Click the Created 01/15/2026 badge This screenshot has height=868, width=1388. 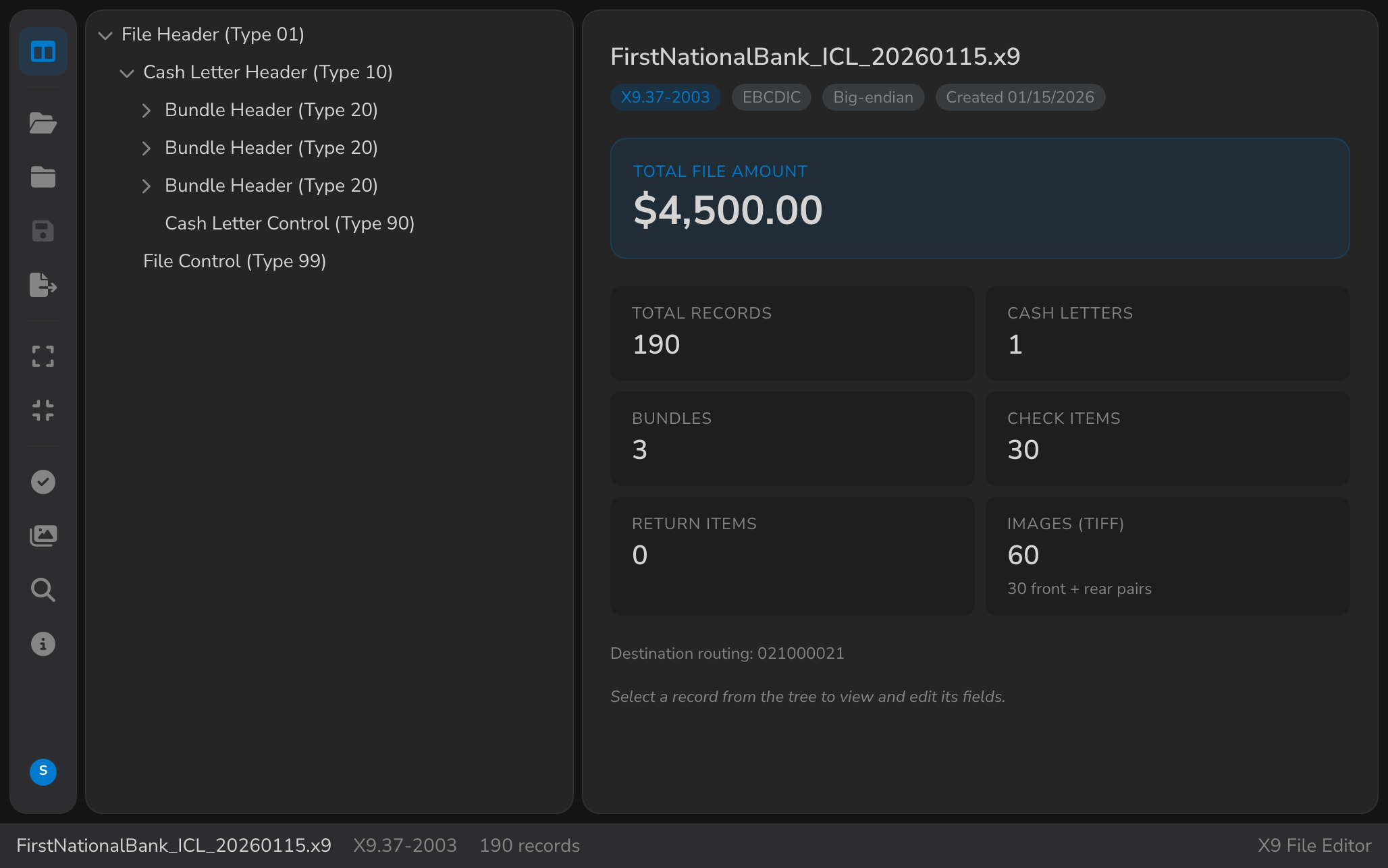1020,97
